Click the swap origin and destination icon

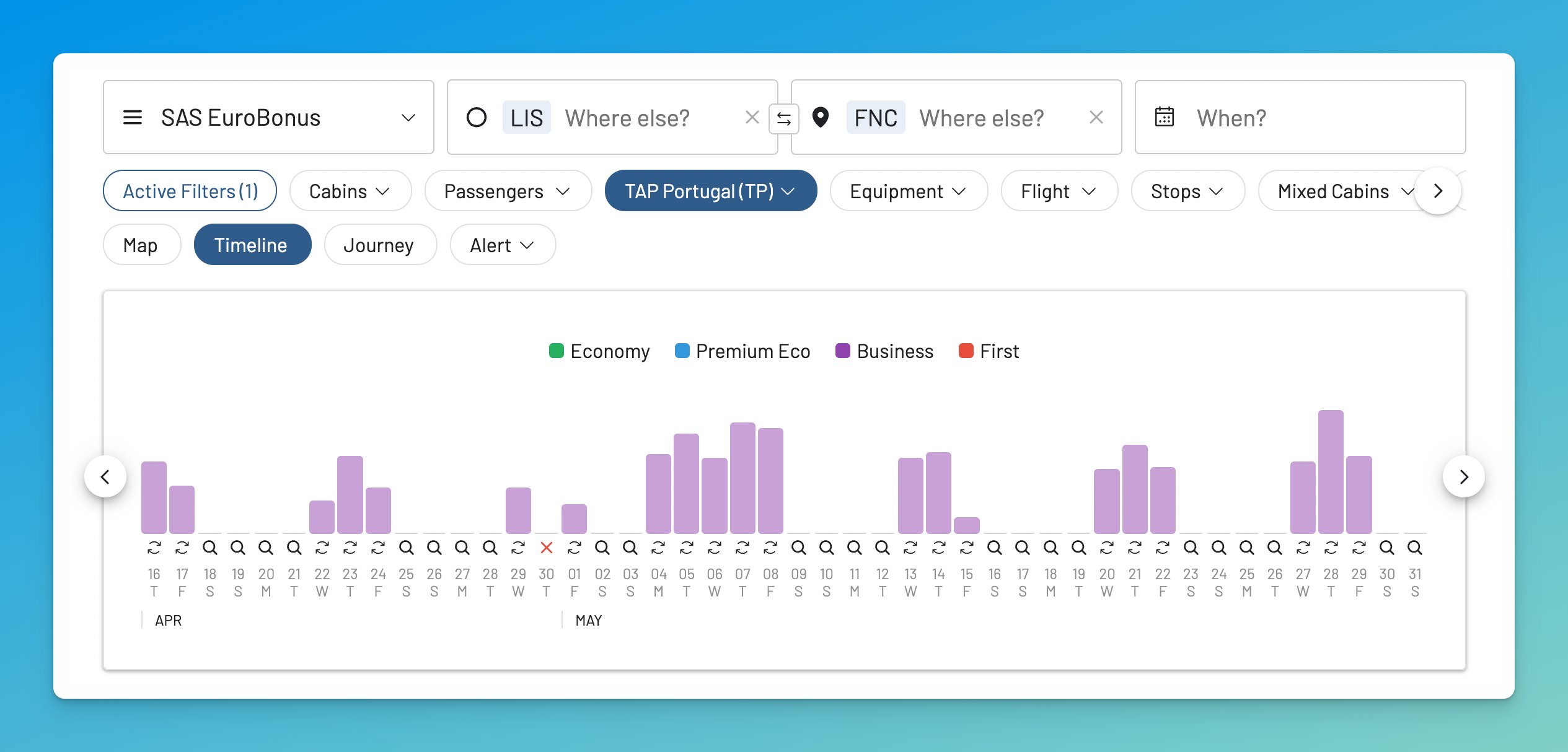tap(783, 118)
